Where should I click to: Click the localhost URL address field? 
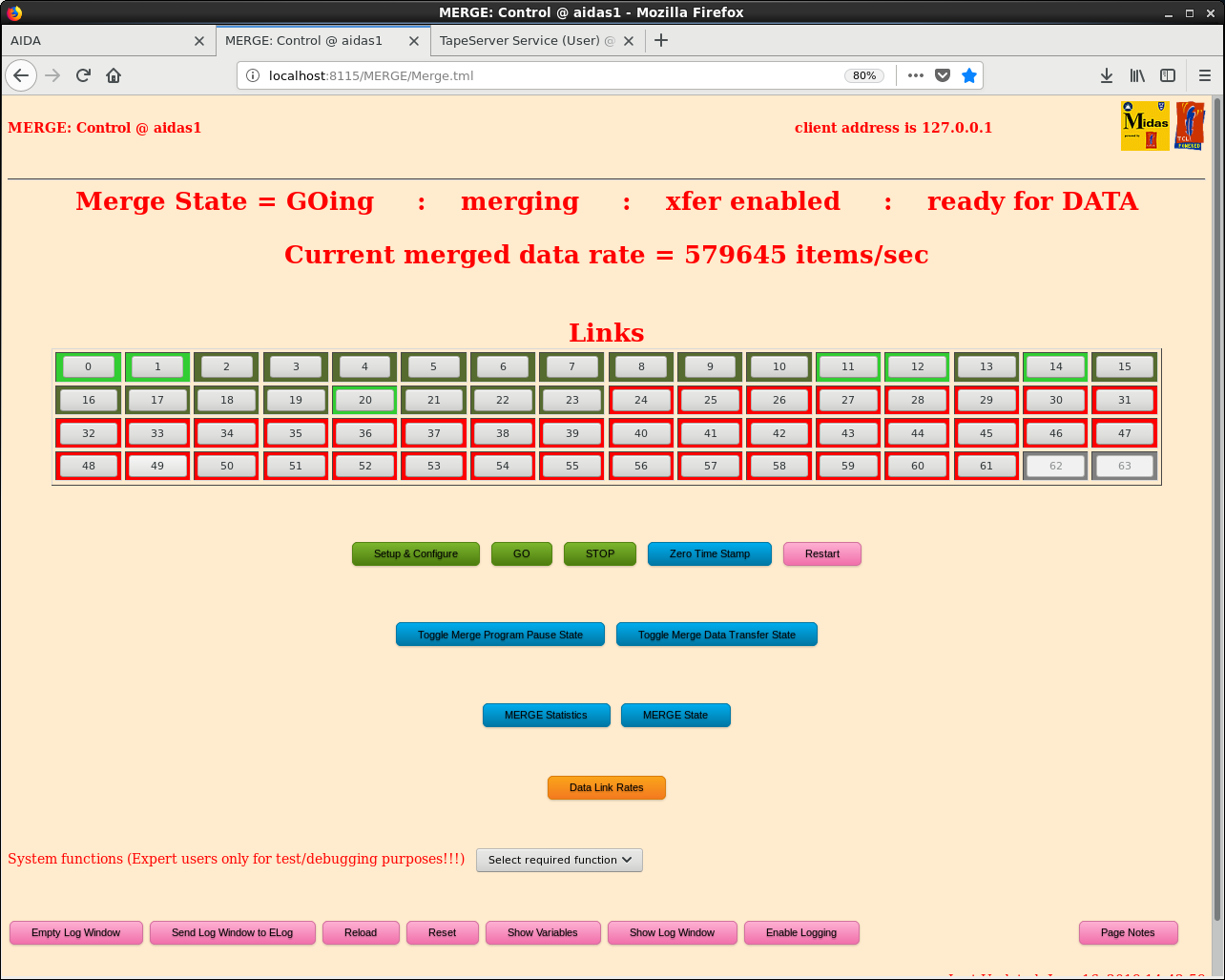[x=544, y=75]
